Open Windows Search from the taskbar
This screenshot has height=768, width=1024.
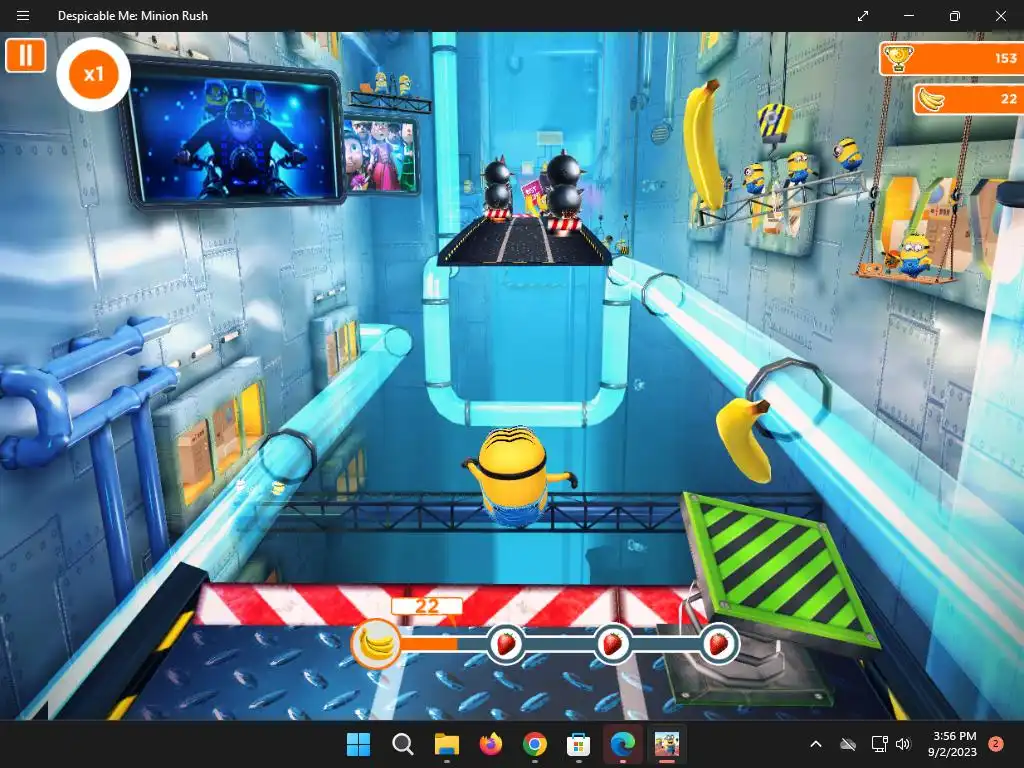[x=402, y=744]
